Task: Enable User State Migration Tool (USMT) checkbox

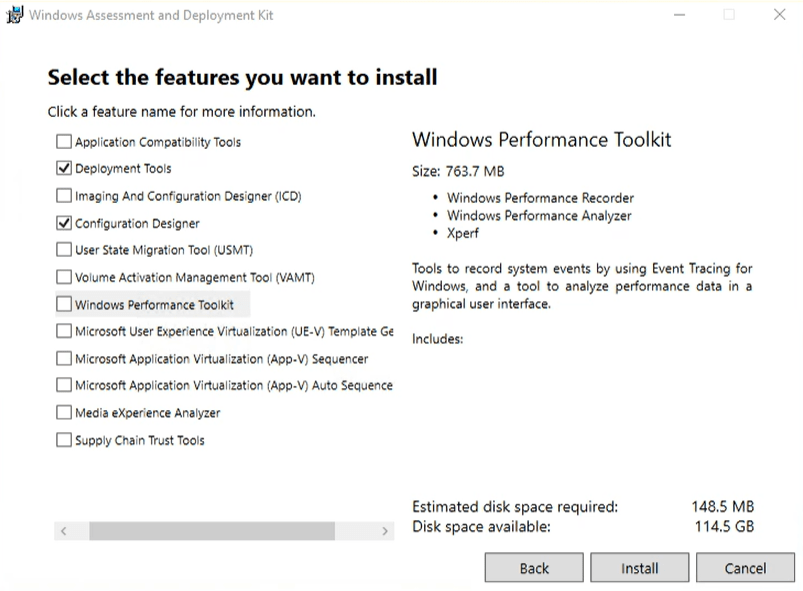Action: coord(64,250)
